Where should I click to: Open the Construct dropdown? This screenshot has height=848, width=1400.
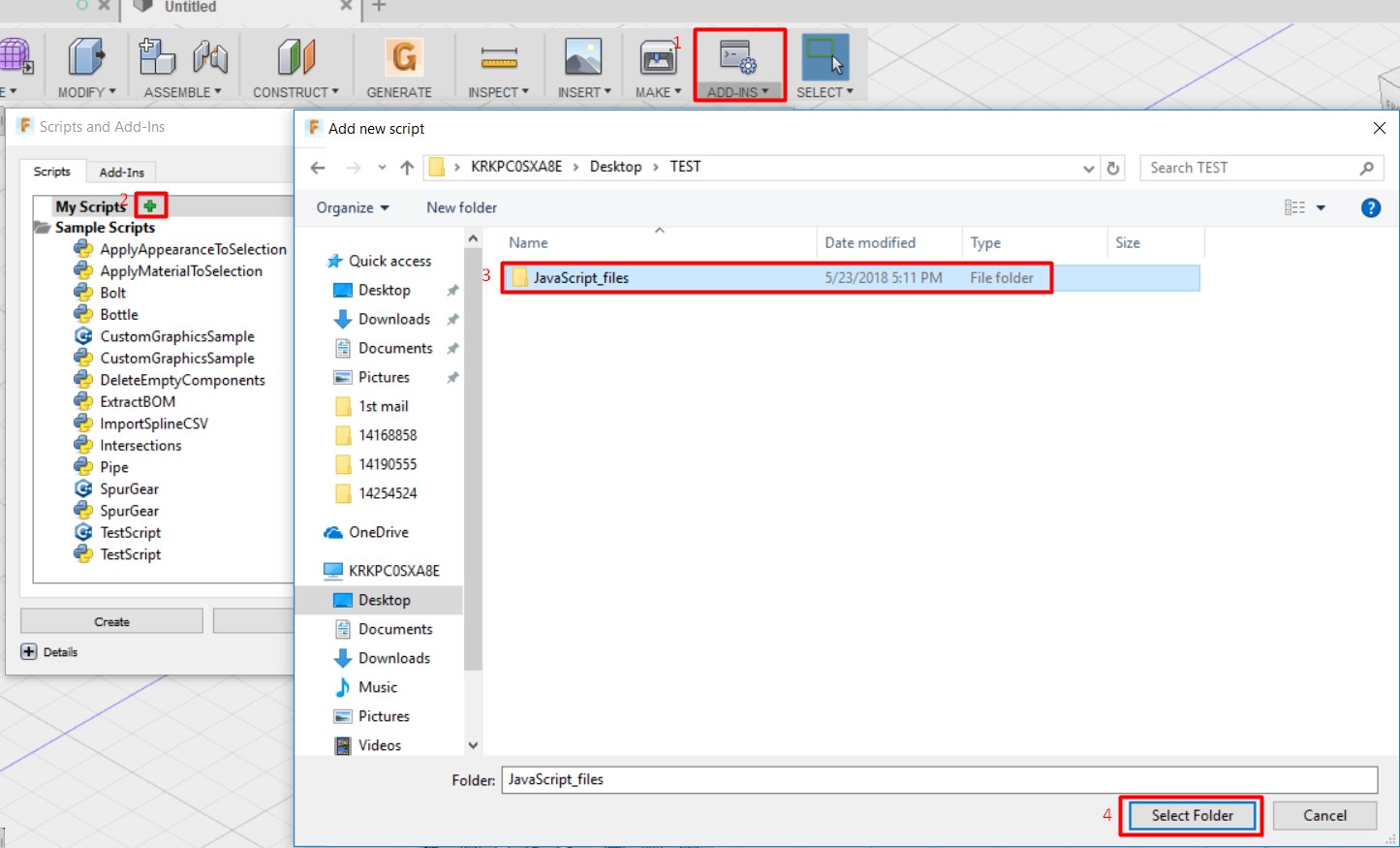point(296,92)
